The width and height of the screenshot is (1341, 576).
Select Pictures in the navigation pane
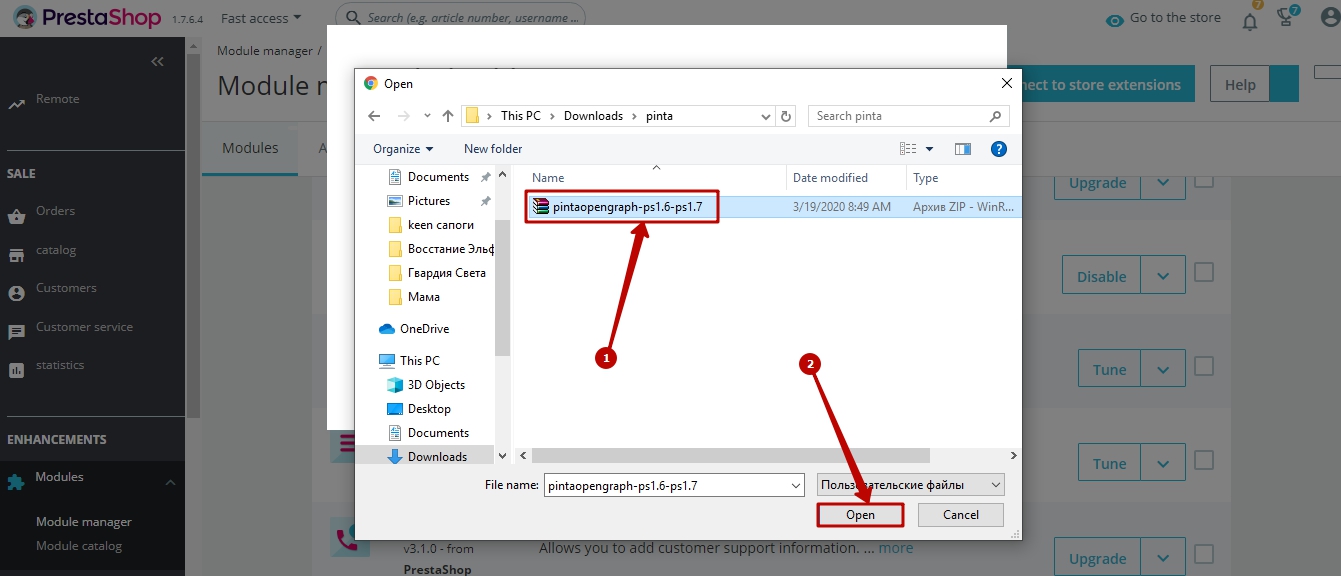[x=429, y=201]
